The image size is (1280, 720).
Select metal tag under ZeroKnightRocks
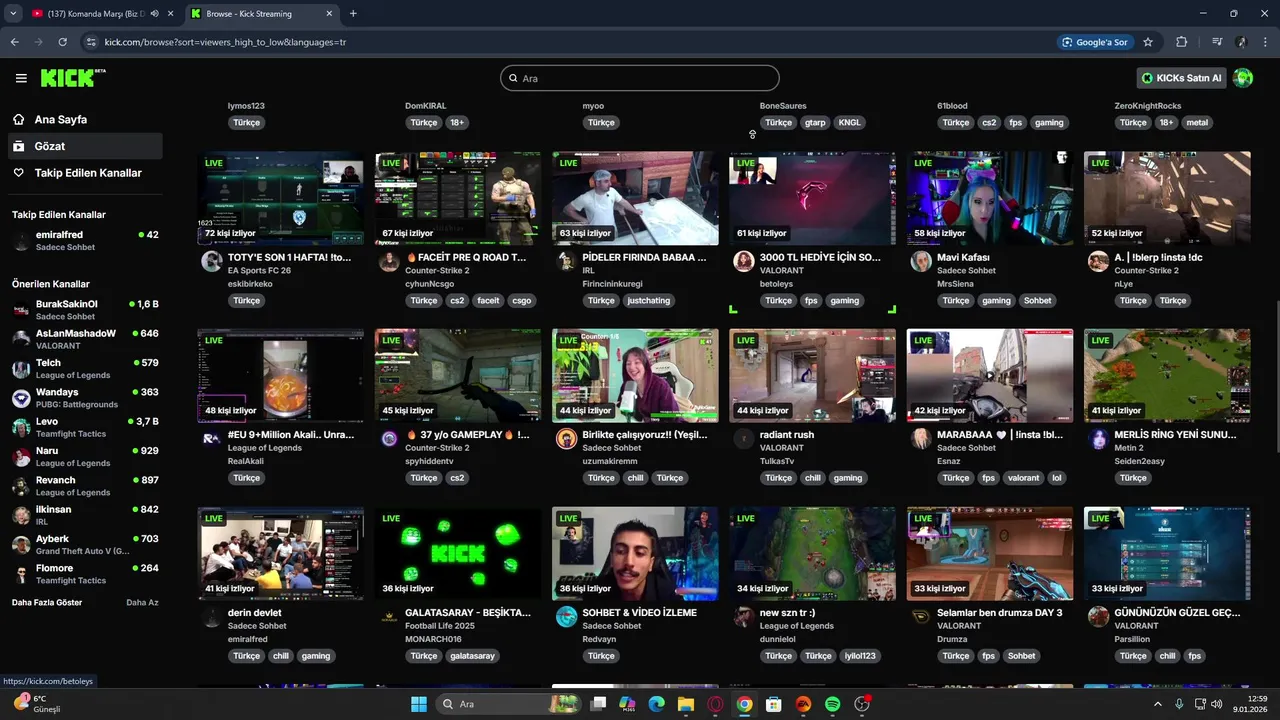tap(1197, 122)
